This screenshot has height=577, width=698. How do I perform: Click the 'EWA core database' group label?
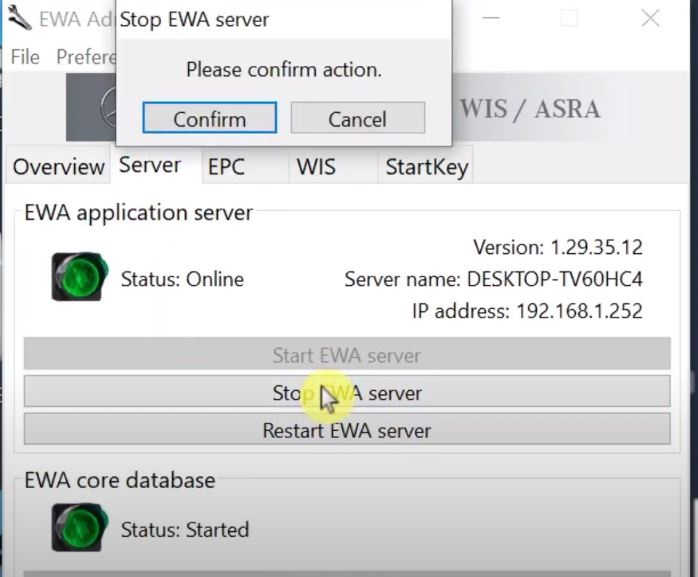[x=120, y=480]
